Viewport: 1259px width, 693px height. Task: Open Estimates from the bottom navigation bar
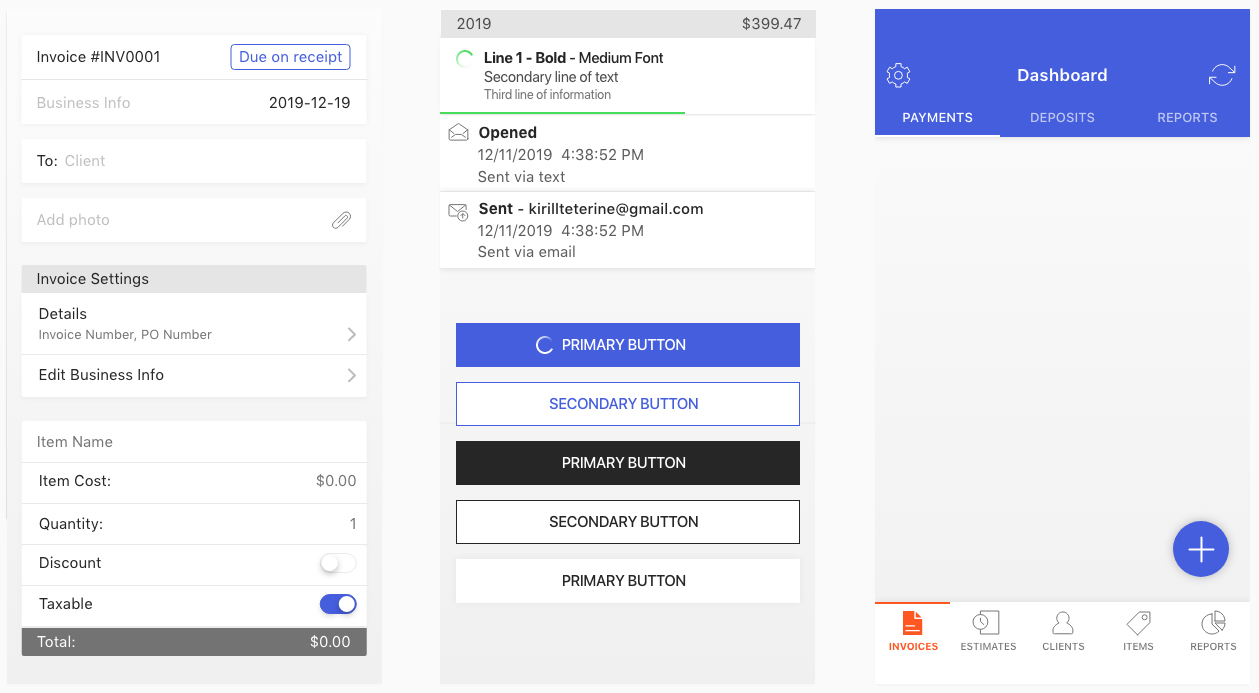pos(987,630)
